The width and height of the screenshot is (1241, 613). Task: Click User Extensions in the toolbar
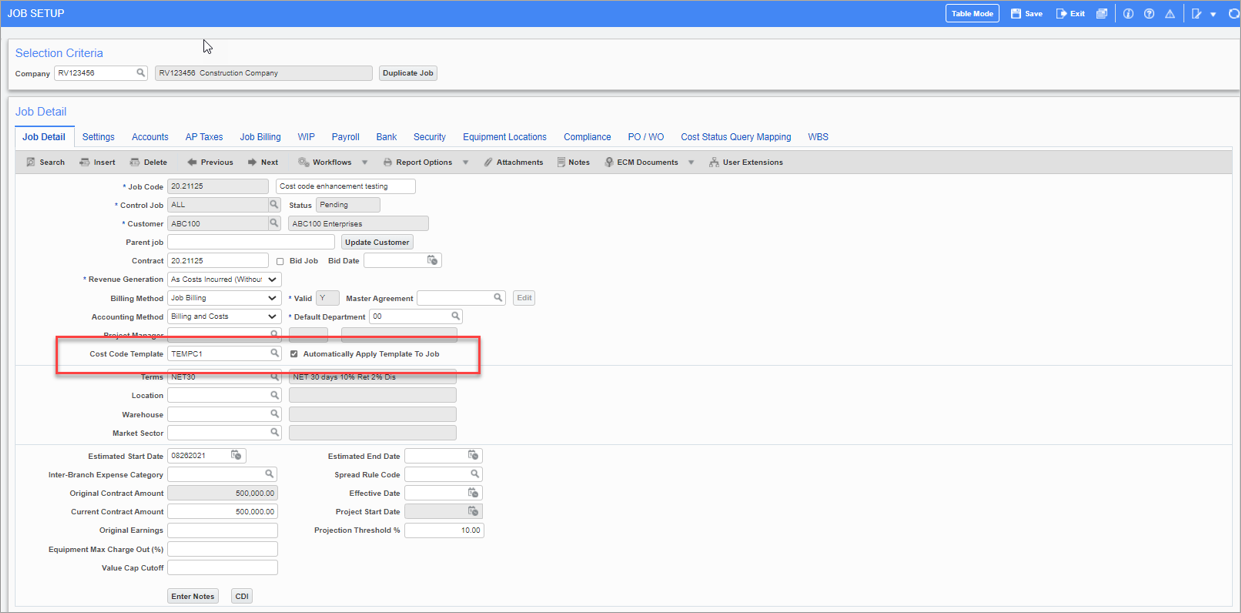pyautogui.click(x=745, y=162)
